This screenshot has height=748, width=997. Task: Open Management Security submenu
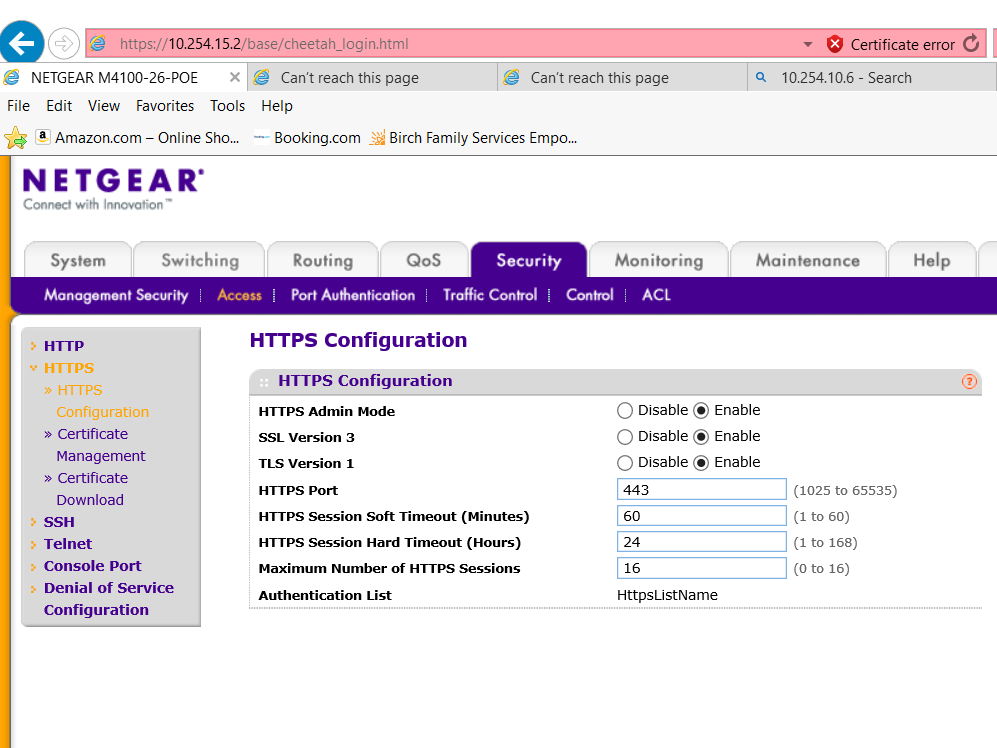coord(116,295)
